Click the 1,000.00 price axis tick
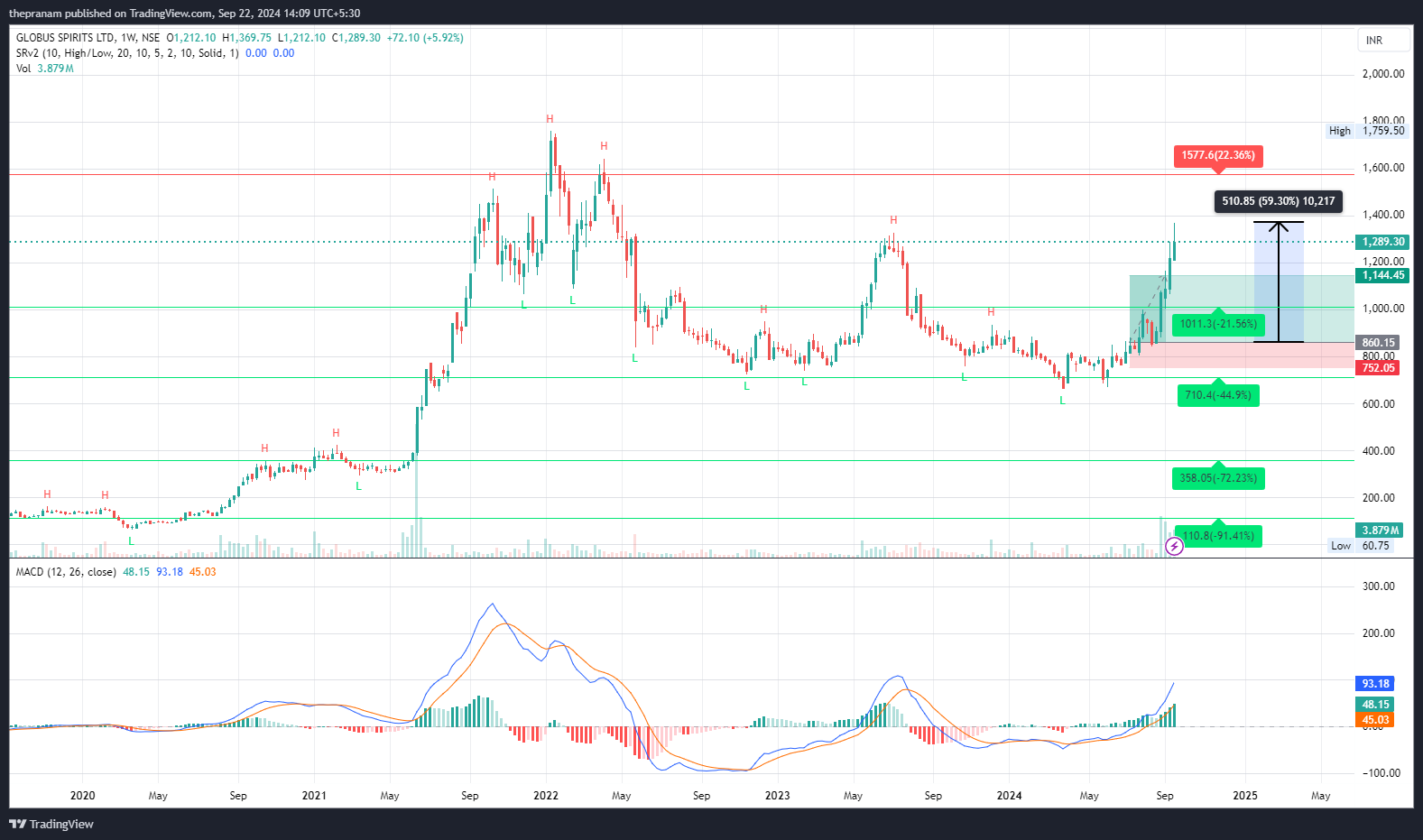Image resolution: width=1423 pixels, height=840 pixels. point(1383,309)
